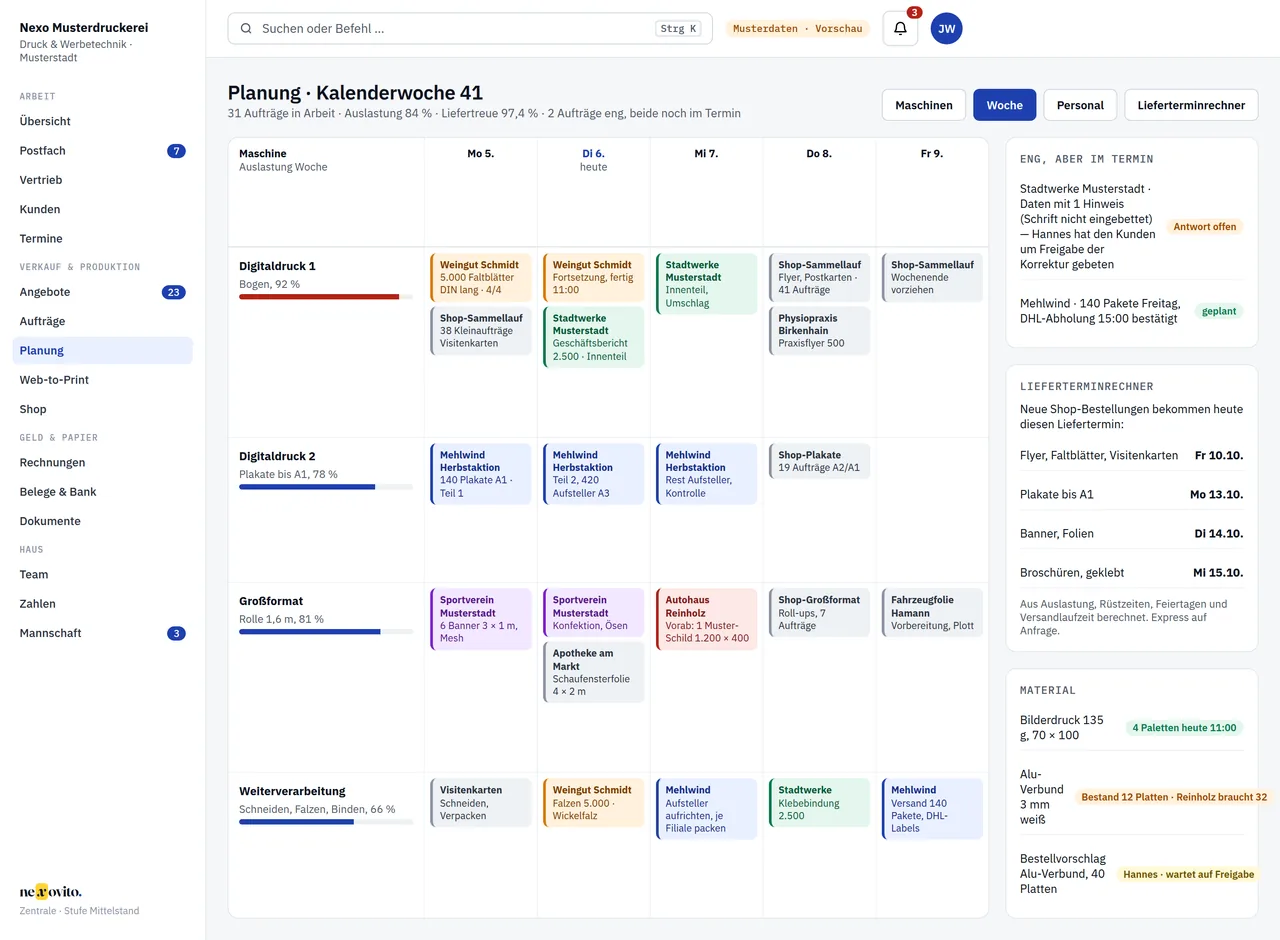Viewport: 1280px width, 940px height.
Task: Click the 'Weiterverarbeitung' machine row label
Action: (x=292, y=791)
